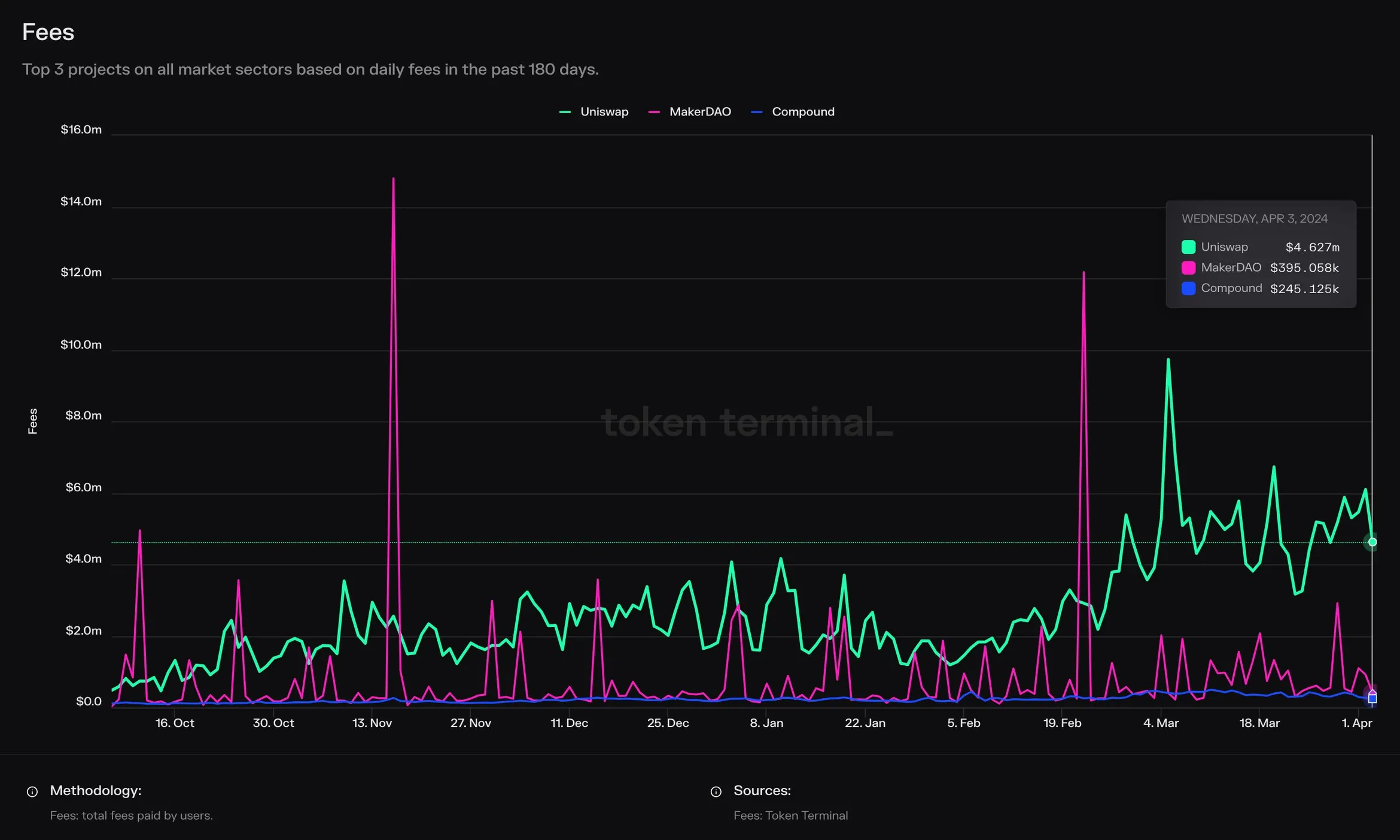Image resolution: width=1400 pixels, height=840 pixels.
Task: Click the pink MakerDAO swatch in tooltip
Action: pos(1188,267)
